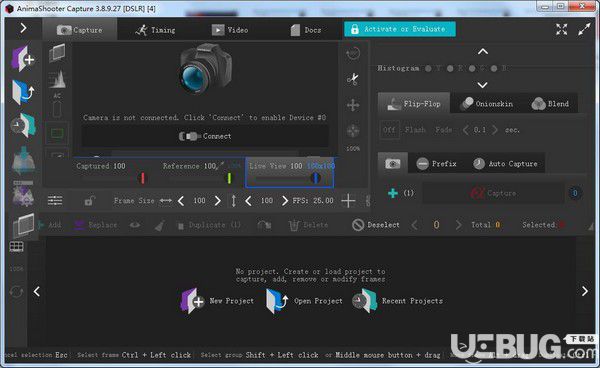Screen dimensions: 600x368
Task: Click the sidebar refresh loop icon
Action: 16,292
